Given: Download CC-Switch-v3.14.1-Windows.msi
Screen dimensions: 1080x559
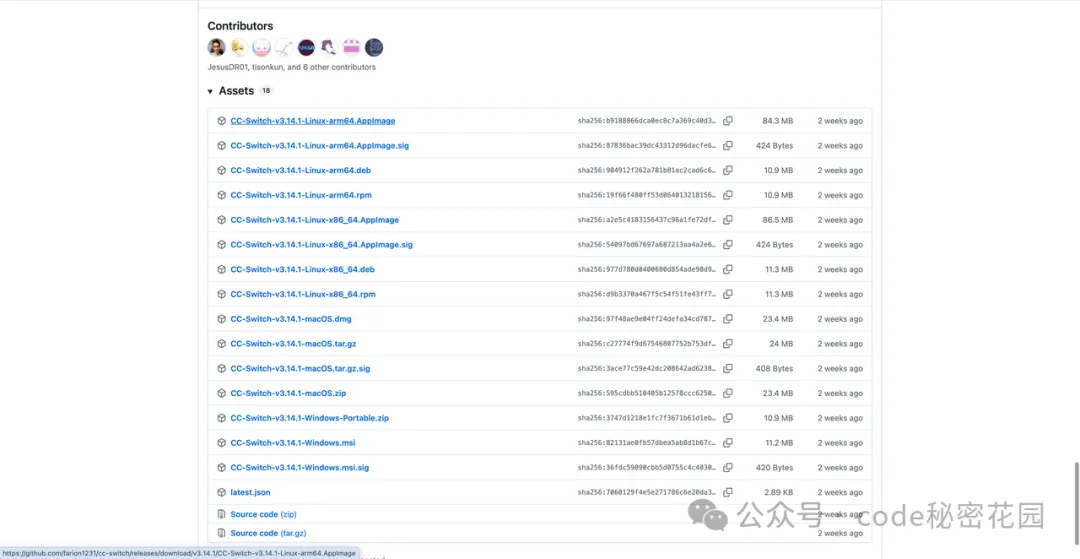Looking at the screenshot, I should coord(293,443).
